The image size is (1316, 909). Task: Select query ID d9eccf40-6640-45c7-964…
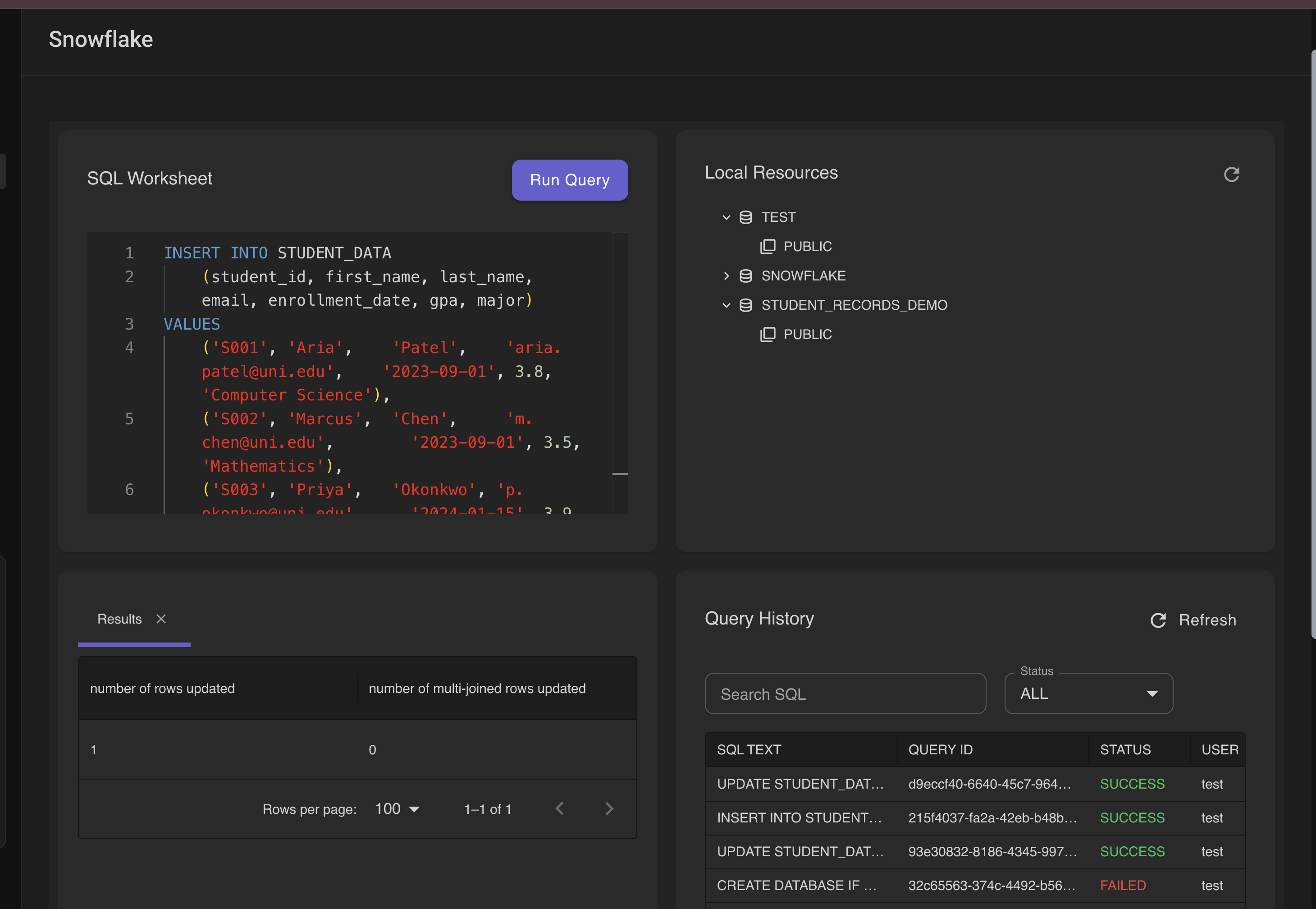point(989,784)
